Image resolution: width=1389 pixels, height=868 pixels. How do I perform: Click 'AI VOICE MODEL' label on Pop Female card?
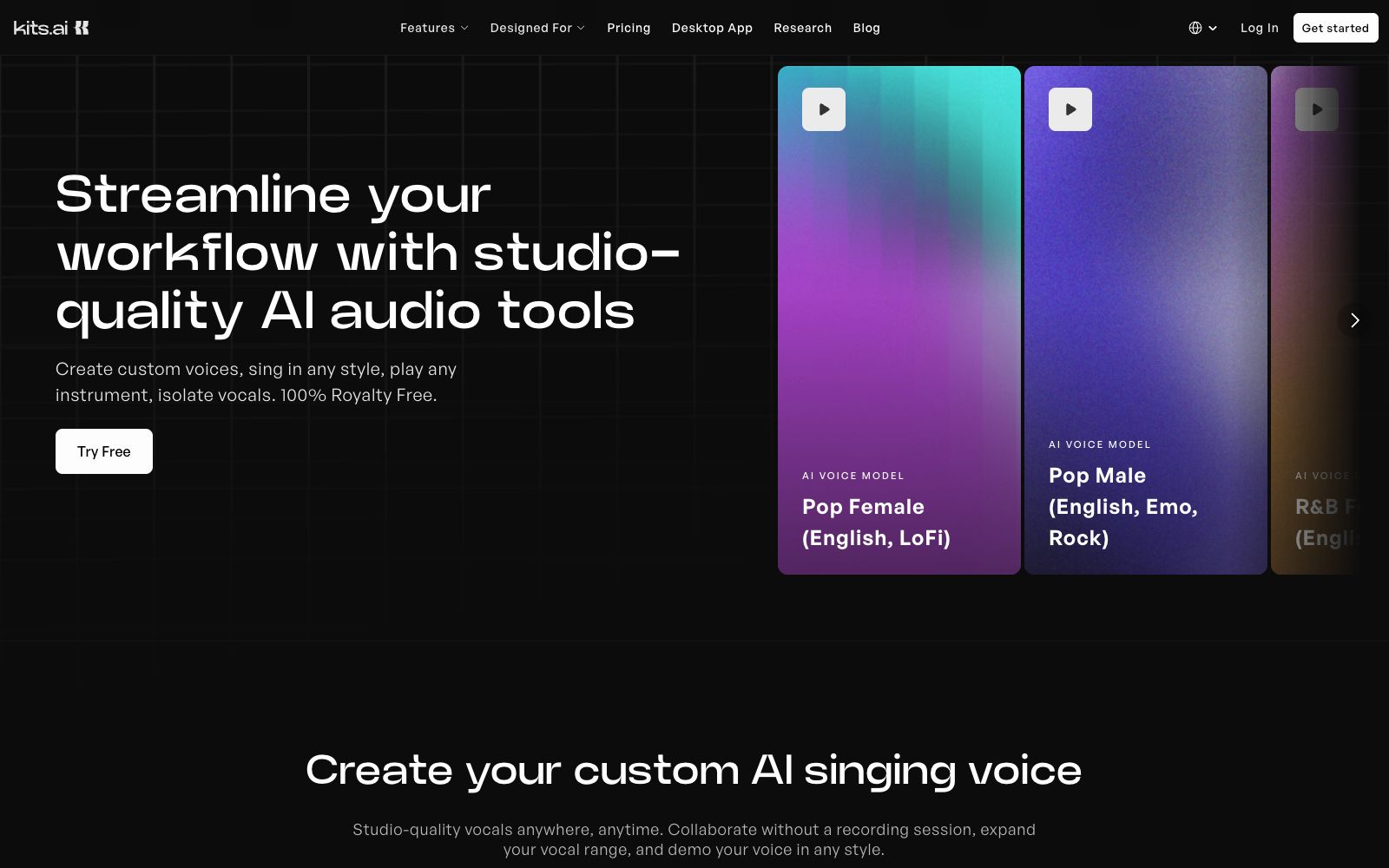(x=853, y=476)
